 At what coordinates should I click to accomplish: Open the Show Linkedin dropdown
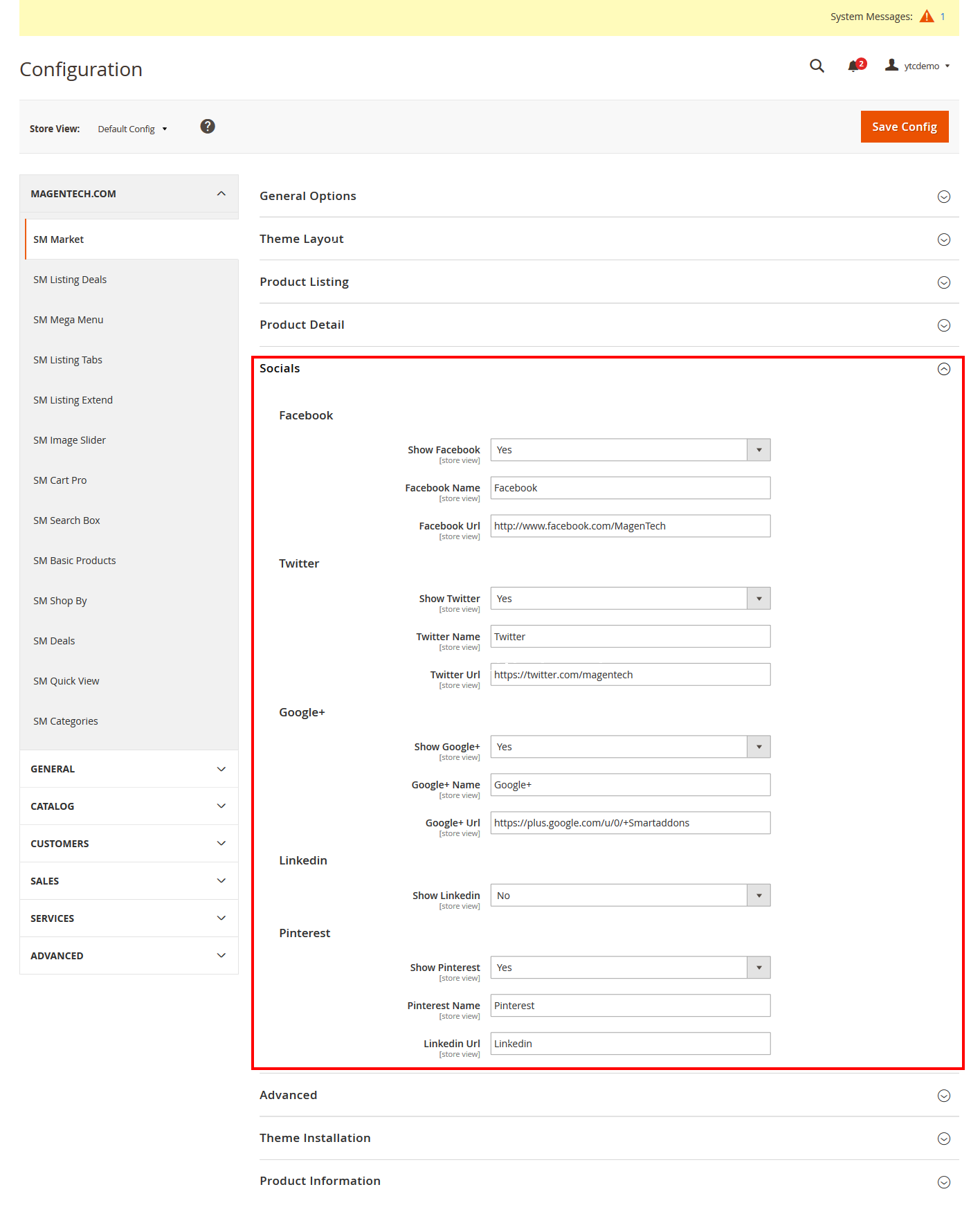[630, 896]
